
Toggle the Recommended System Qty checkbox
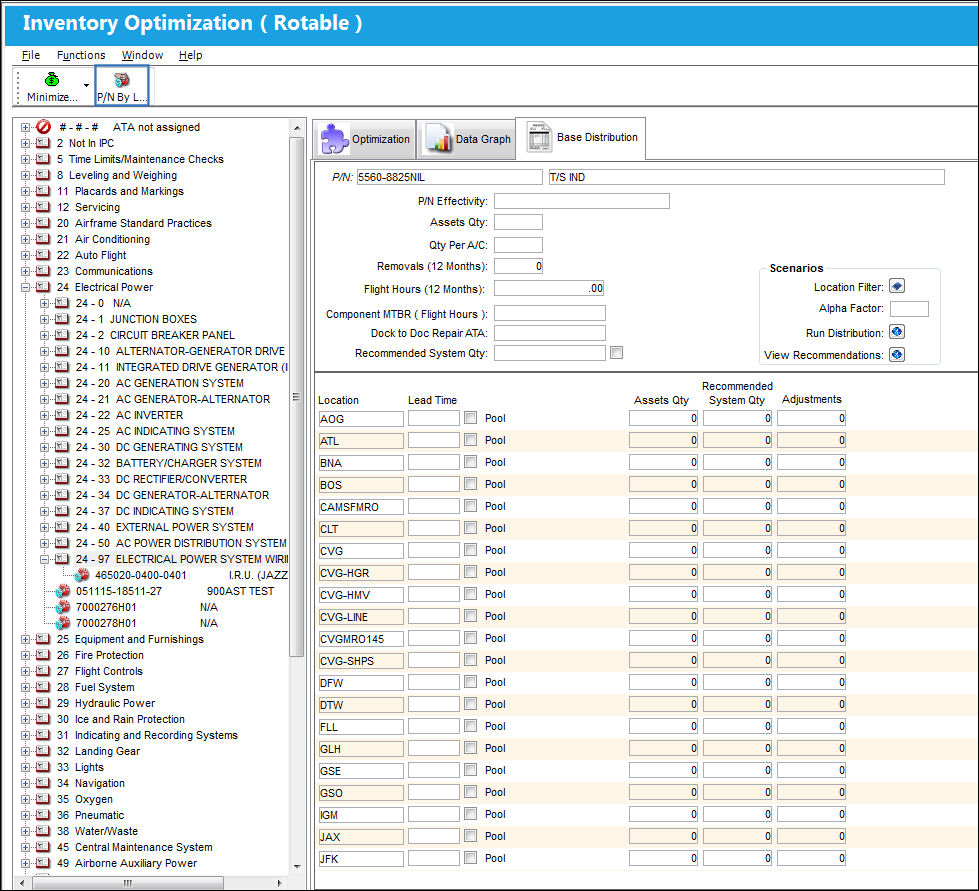617,353
